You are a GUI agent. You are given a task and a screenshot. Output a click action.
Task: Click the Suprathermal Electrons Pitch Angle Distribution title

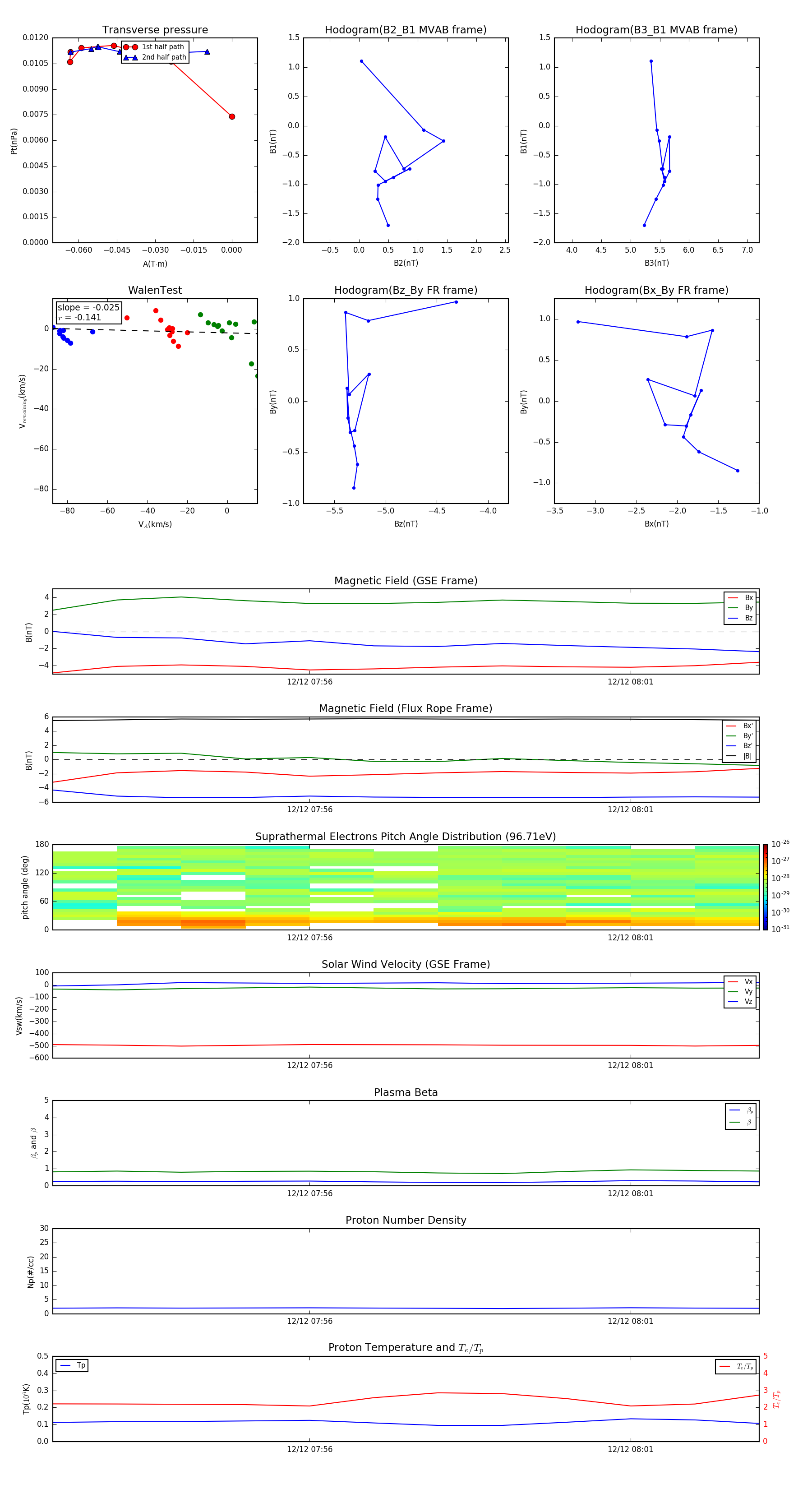pos(406,837)
